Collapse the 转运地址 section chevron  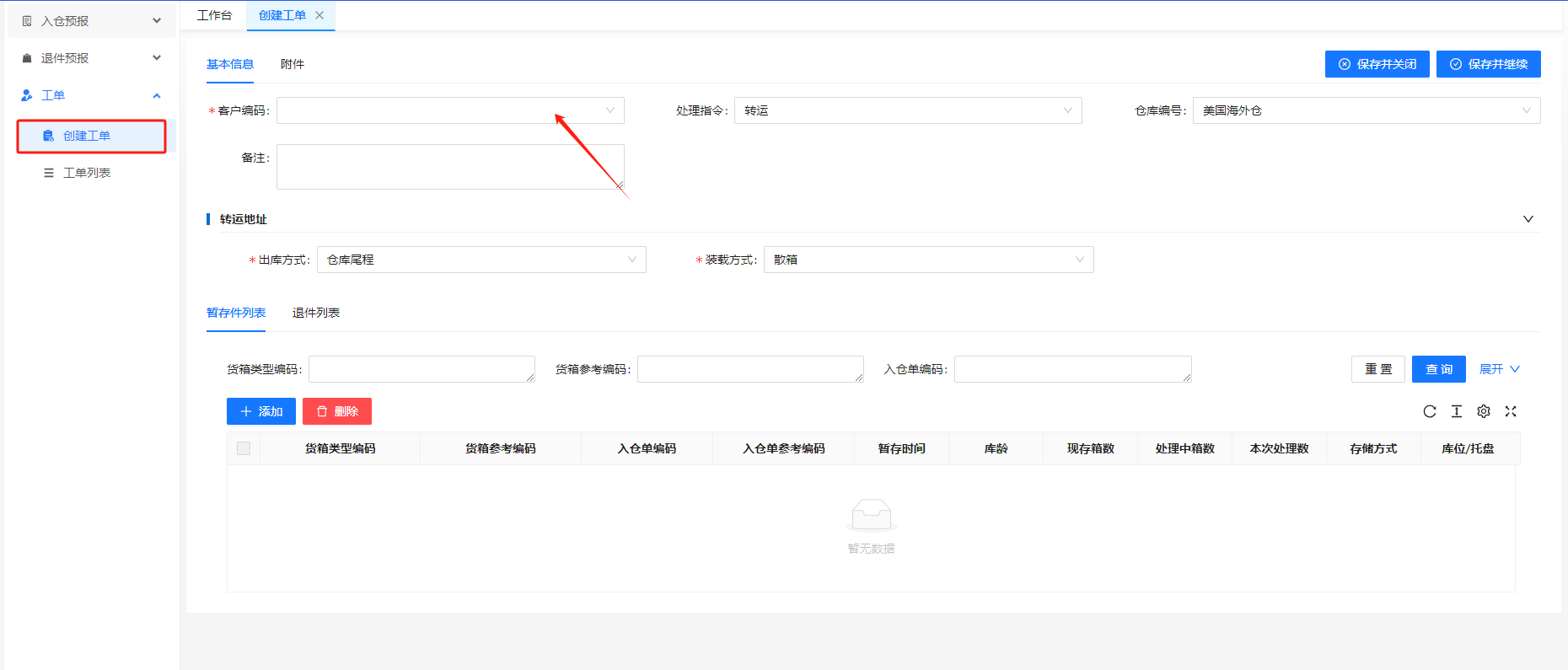1528,219
